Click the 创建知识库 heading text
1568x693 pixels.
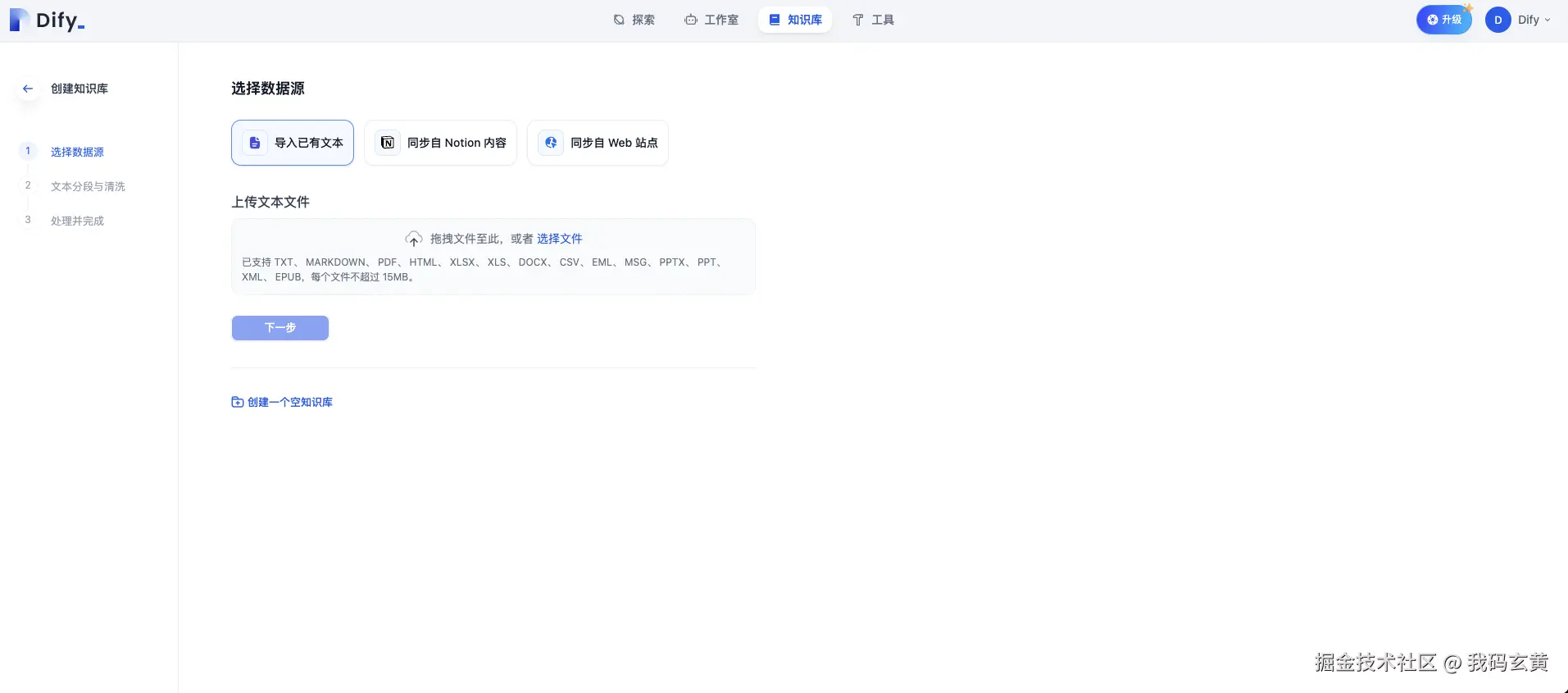click(x=80, y=89)
